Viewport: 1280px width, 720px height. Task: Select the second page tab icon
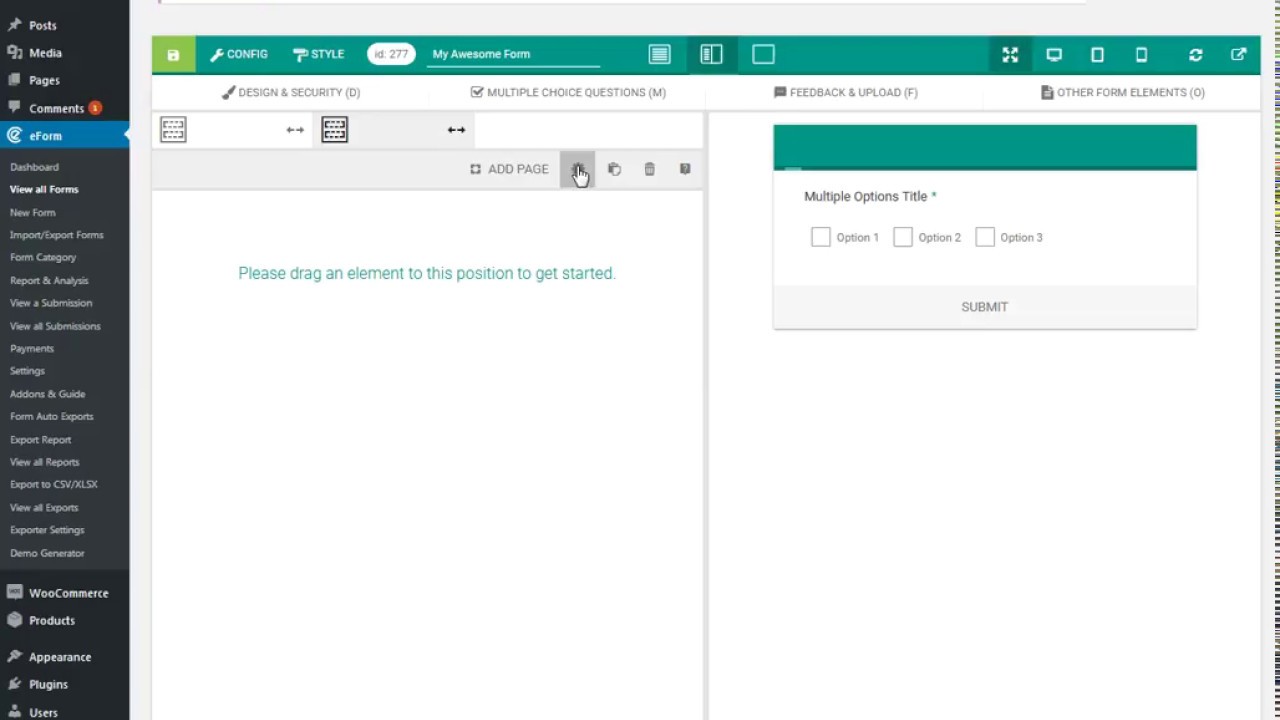pos(335,129)
